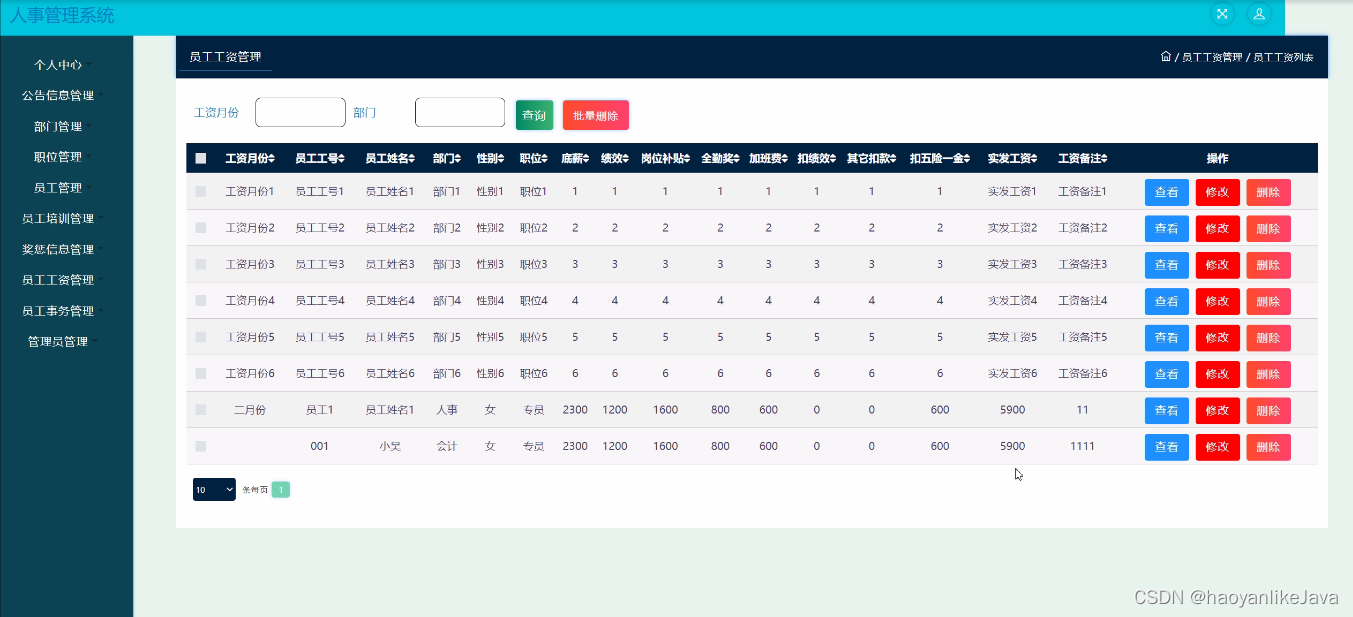Expand 奖惩信息管理 sidebar menu

[62, 249]
